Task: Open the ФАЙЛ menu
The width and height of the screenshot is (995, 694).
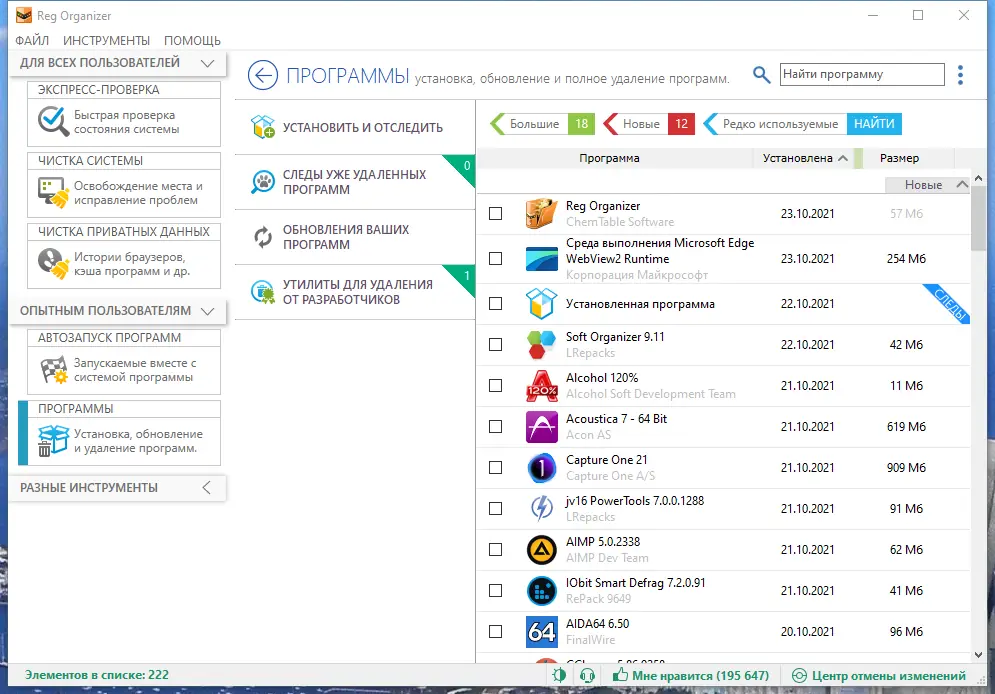Action: tap(32, 41)
